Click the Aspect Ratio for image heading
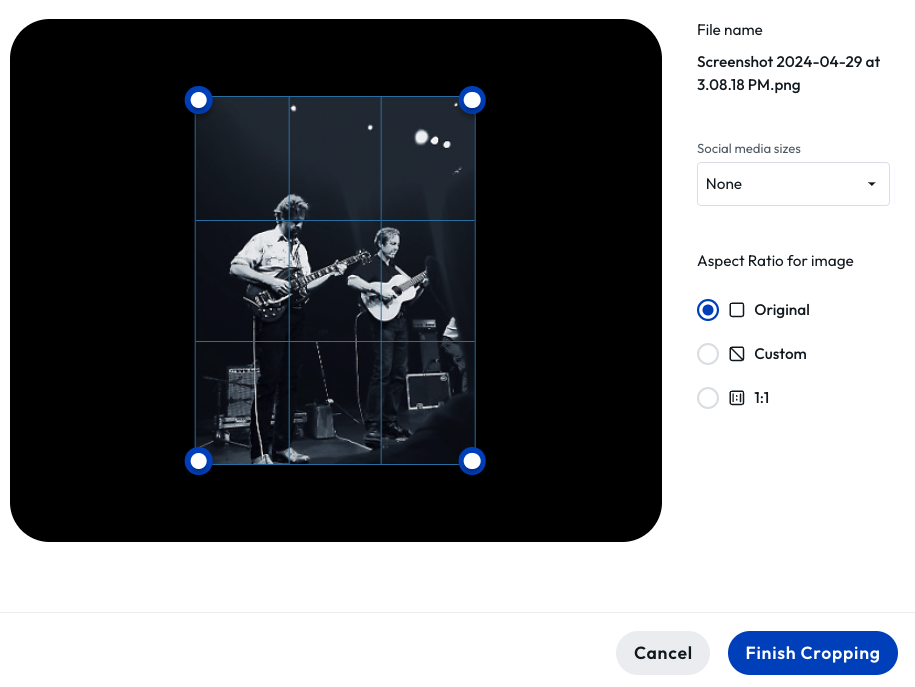This screenshot has width=915, height=687. click(x=775, y=261)
